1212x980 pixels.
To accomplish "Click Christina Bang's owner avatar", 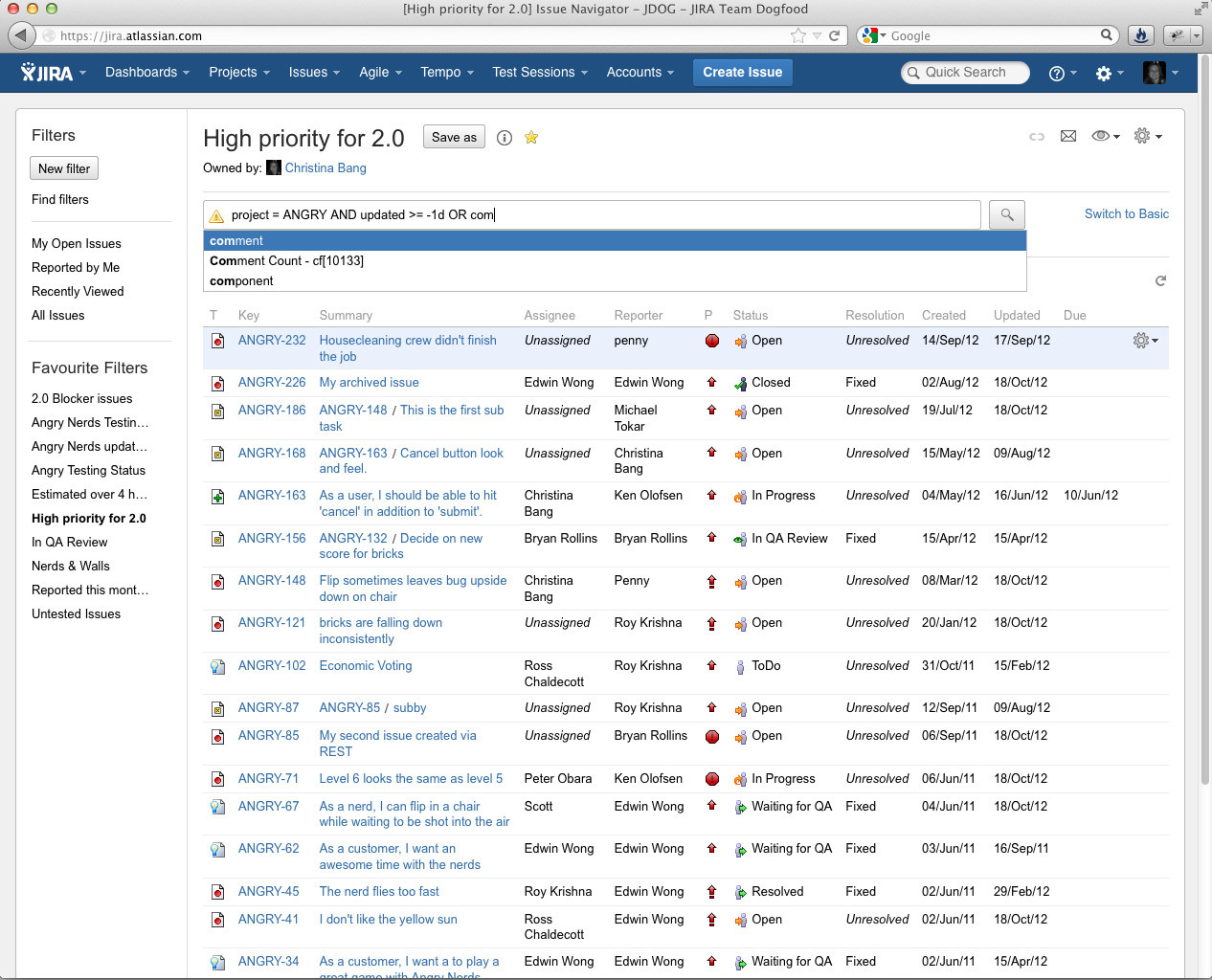I will point(274,167).
